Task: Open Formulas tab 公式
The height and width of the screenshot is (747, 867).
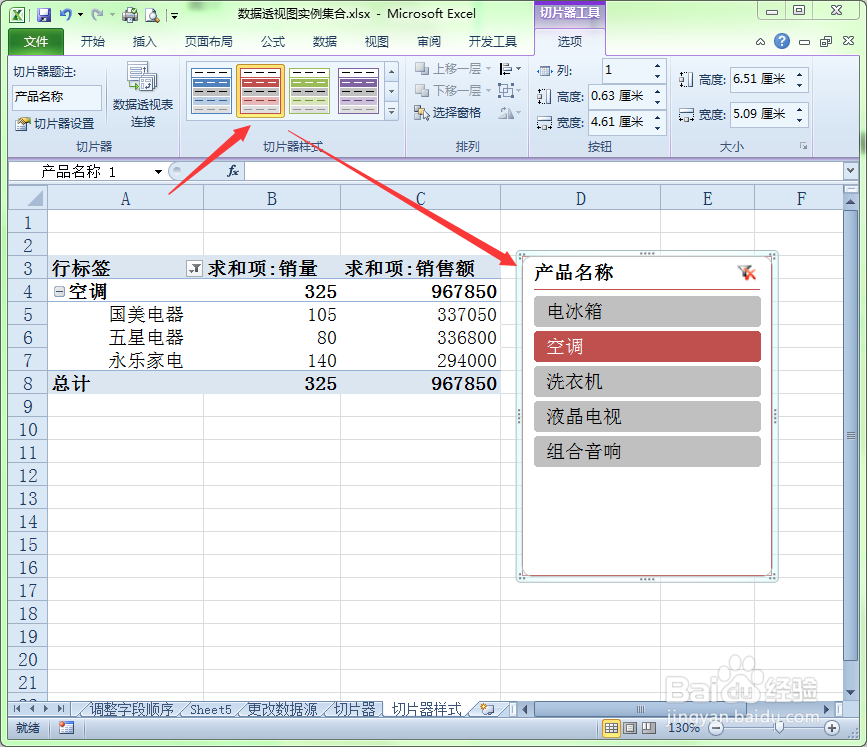Action: pyautogui.click(x=273, y=42)
